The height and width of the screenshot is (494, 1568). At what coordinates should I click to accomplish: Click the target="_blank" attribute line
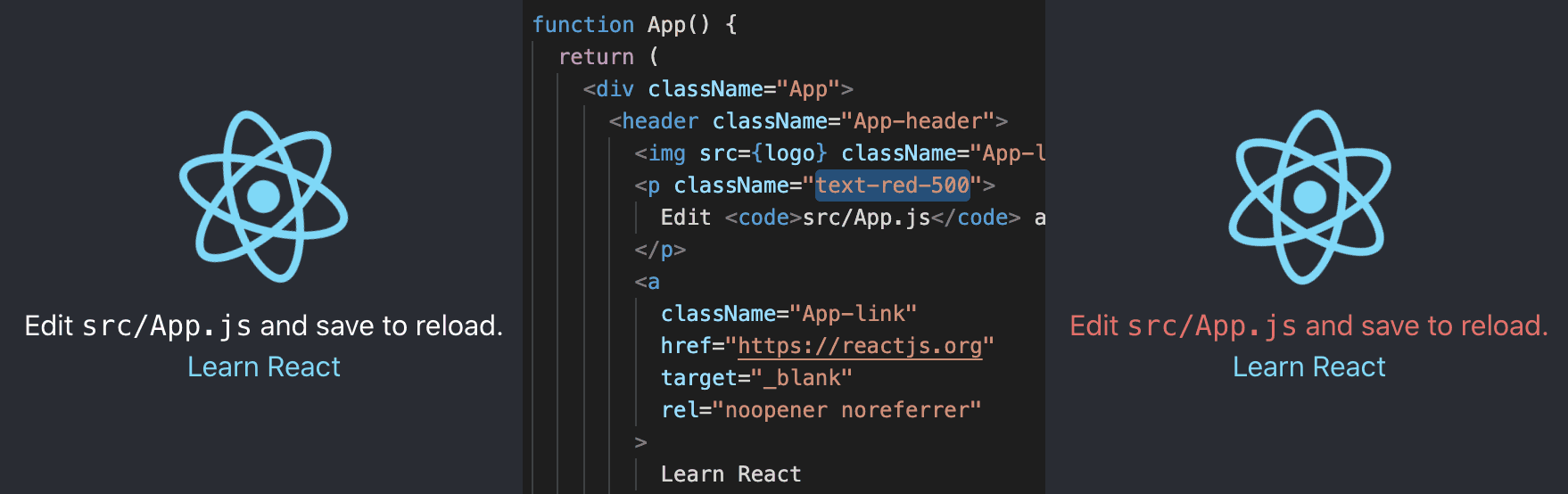pos(756,378)
